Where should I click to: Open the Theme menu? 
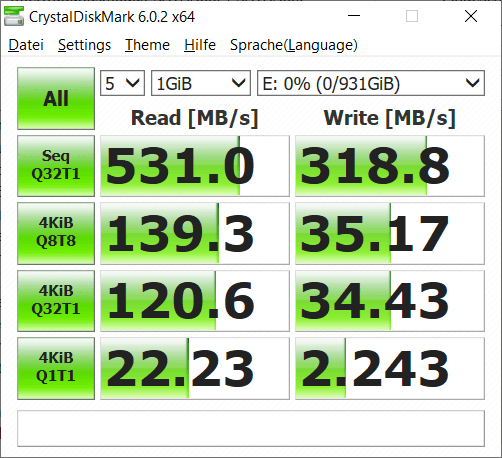point(147,45)
